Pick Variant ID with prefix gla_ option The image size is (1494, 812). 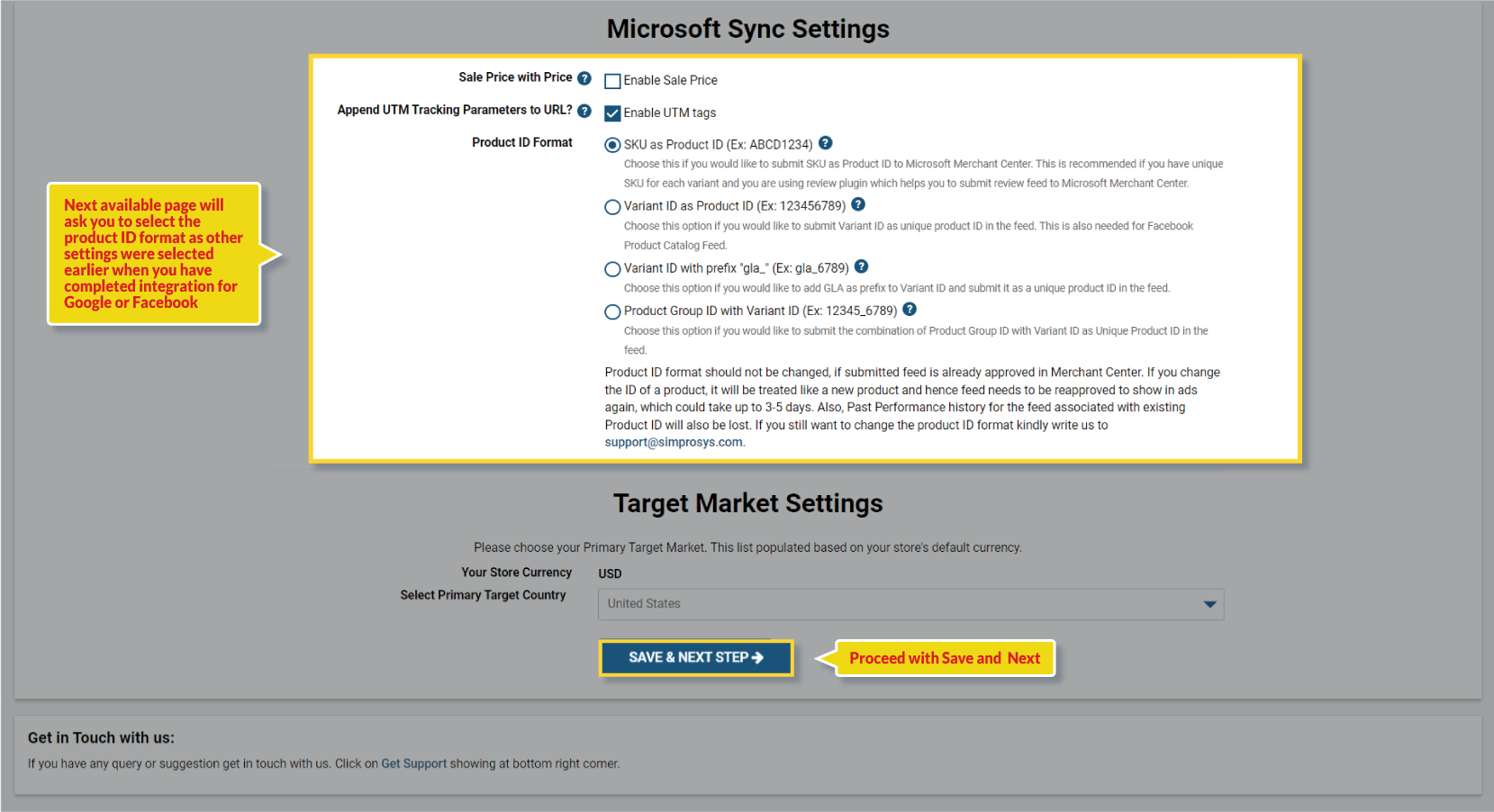(x=612, y=269)
